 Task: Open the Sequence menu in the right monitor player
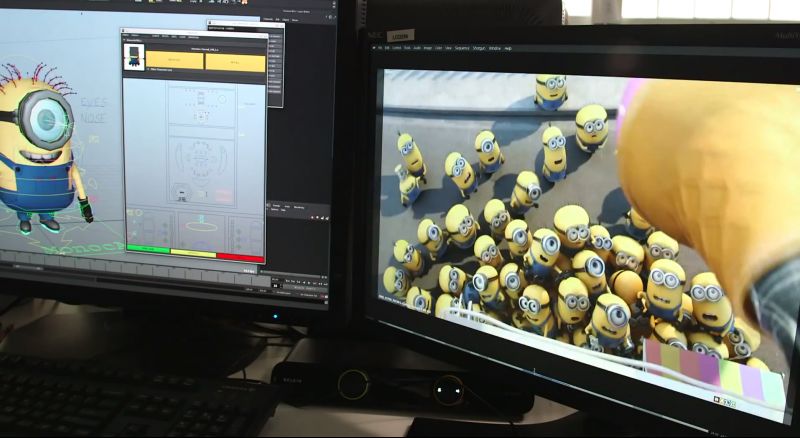(462, 48)
